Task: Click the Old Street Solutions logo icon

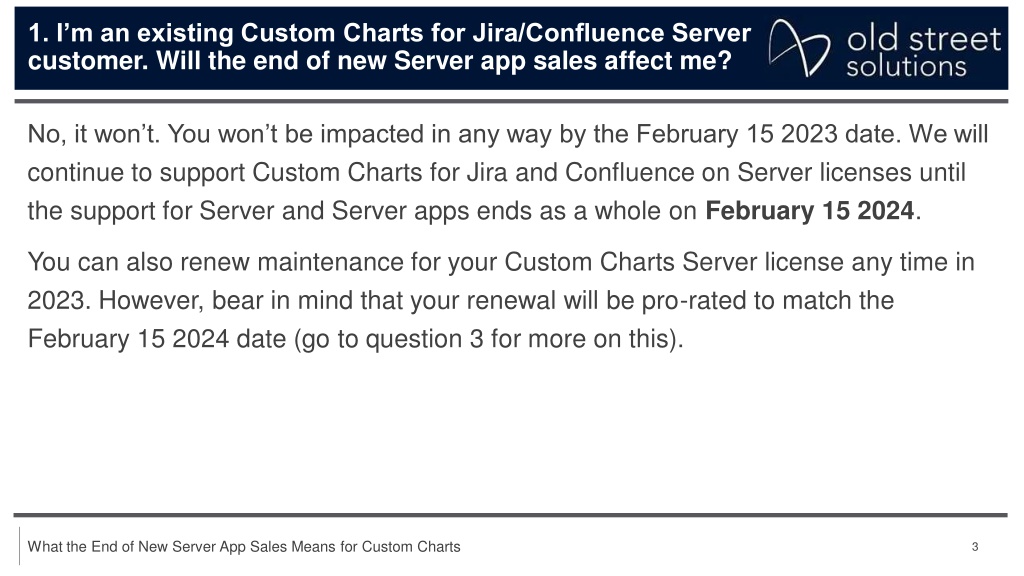Action: click(799, 48)
